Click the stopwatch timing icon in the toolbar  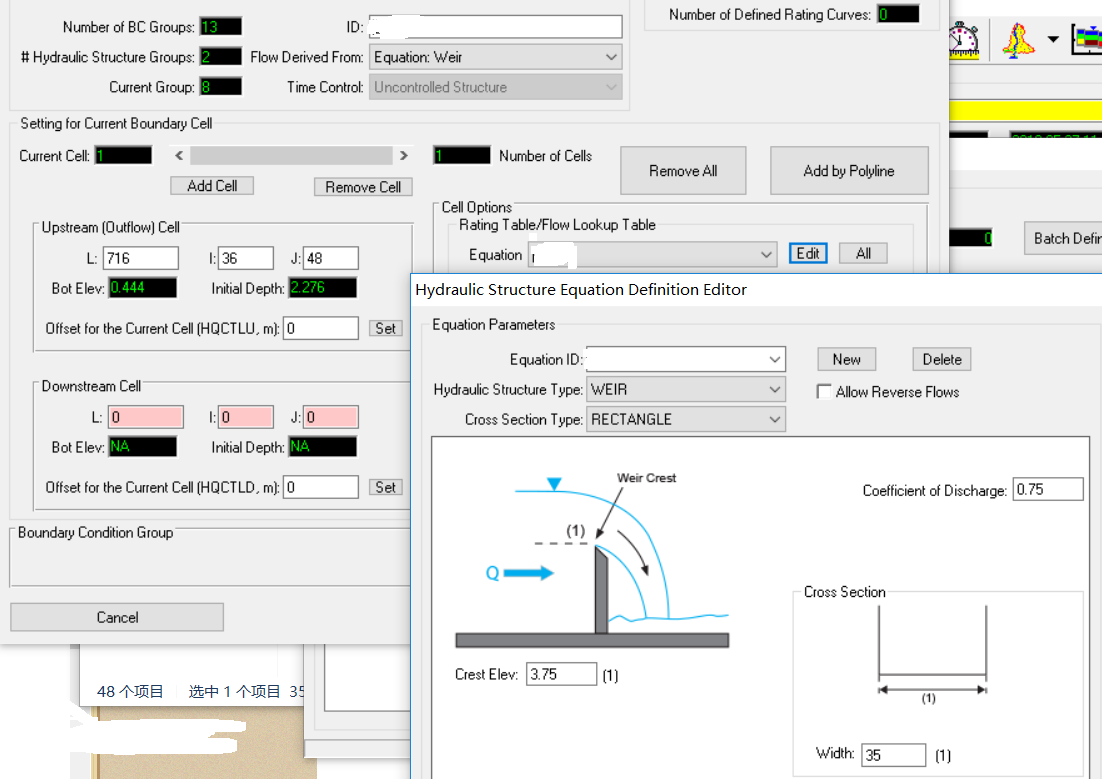pos(964,40)
